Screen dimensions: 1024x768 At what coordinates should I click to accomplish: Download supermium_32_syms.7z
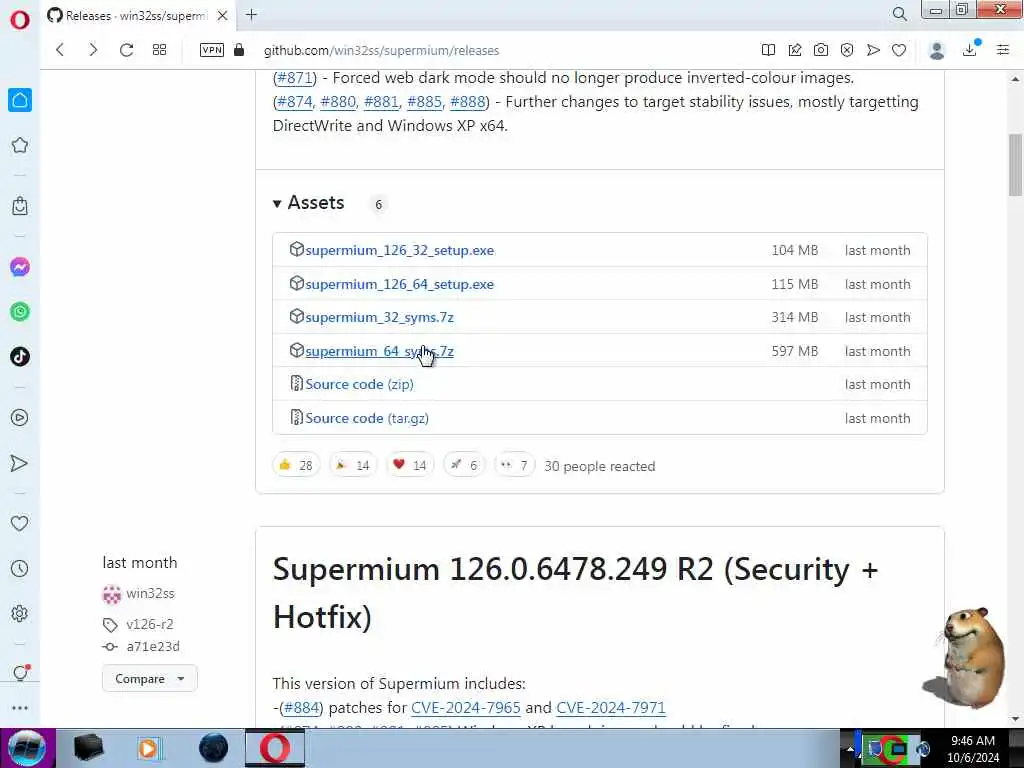[x=379, y=317]
